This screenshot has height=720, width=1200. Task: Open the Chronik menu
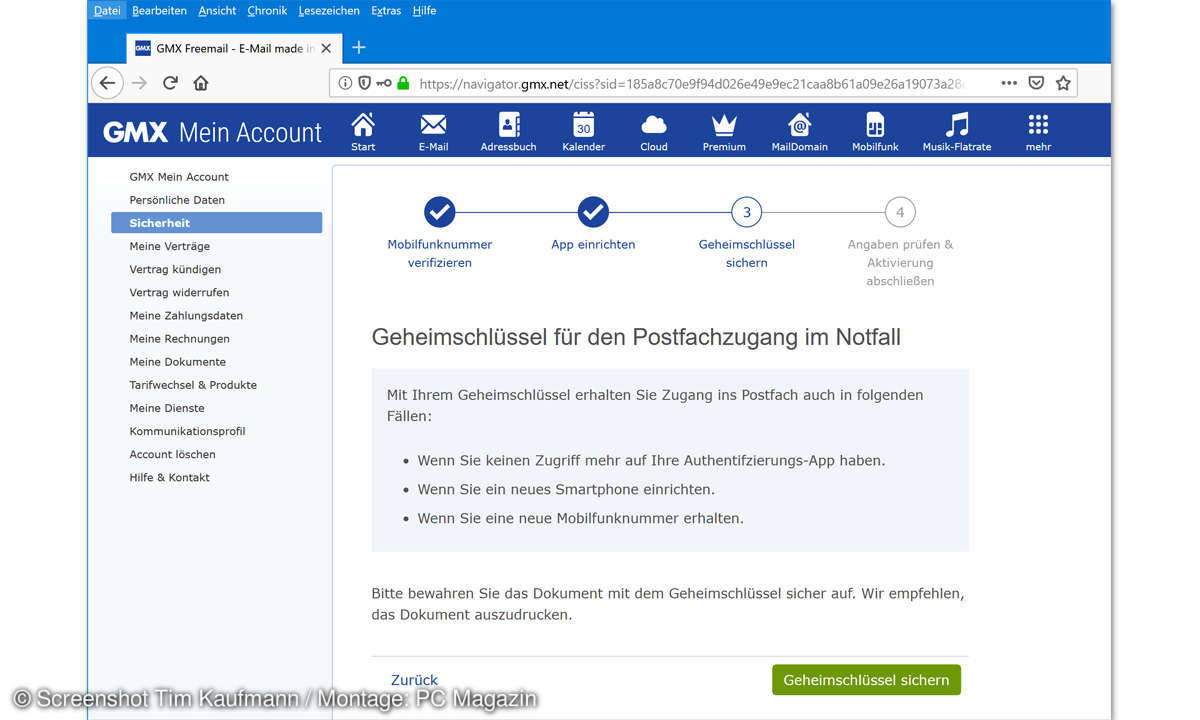point(267,10)
